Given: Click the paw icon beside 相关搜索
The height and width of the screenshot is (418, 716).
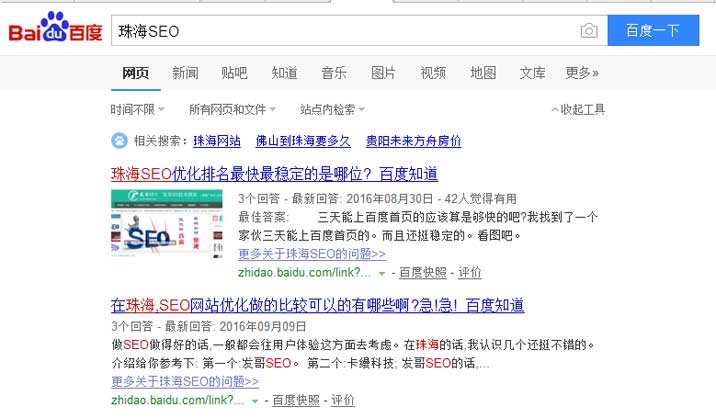Looking at the screenshot, I should click(x=119, y=140).
